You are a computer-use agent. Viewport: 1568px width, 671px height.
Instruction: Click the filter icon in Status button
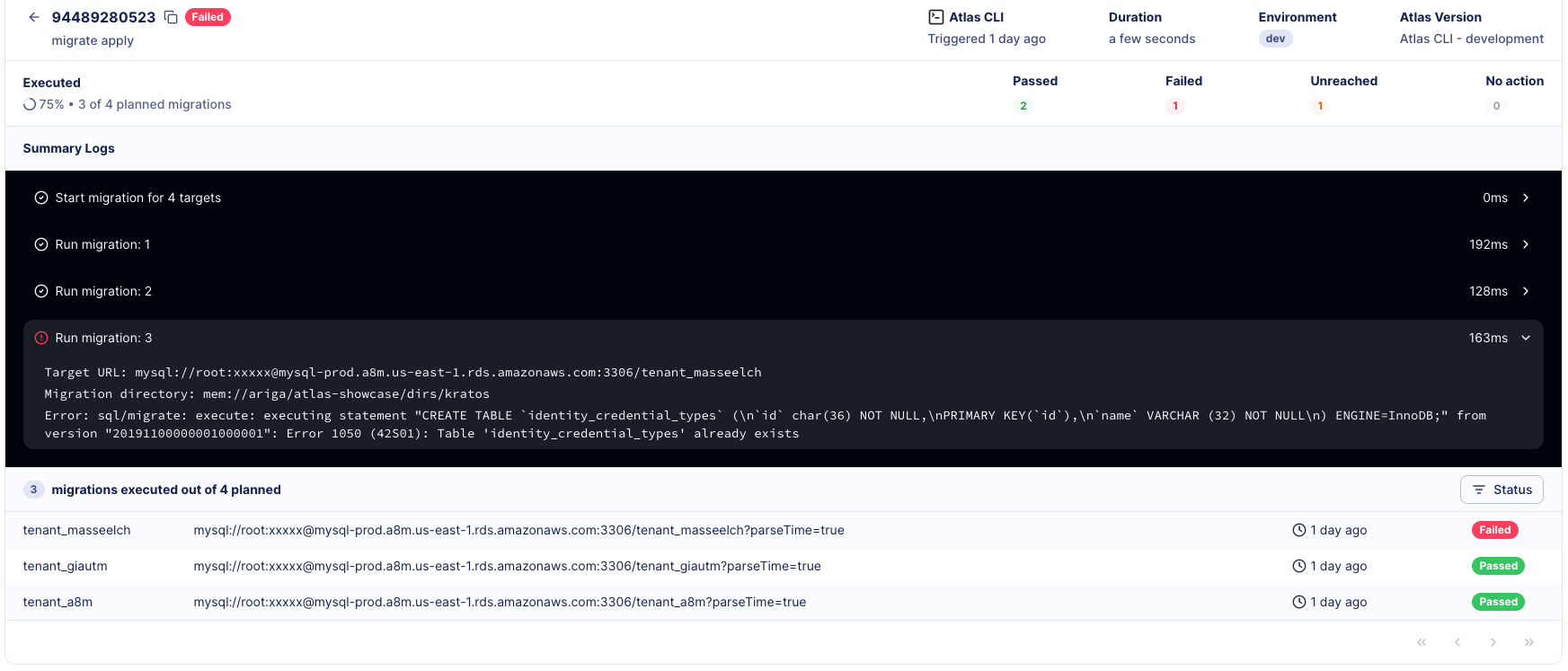1479,490
